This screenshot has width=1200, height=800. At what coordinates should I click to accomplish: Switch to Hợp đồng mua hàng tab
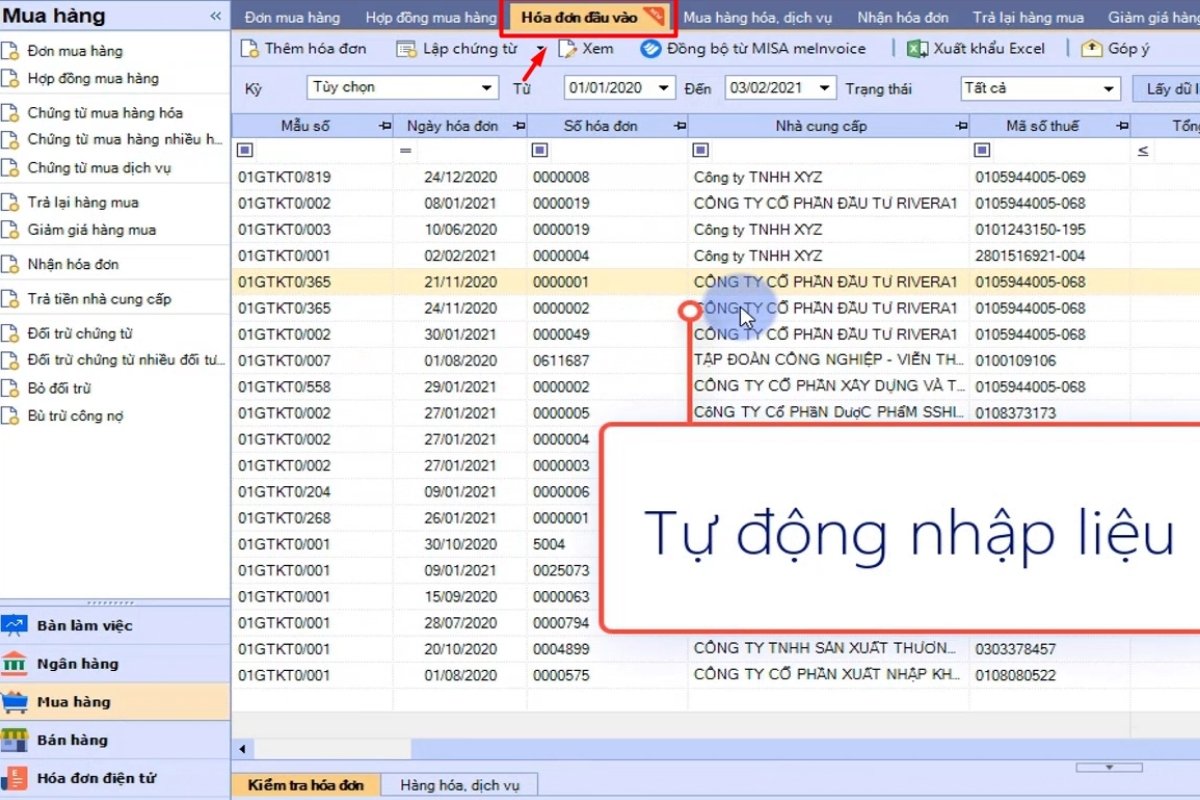tap(430, 17)
